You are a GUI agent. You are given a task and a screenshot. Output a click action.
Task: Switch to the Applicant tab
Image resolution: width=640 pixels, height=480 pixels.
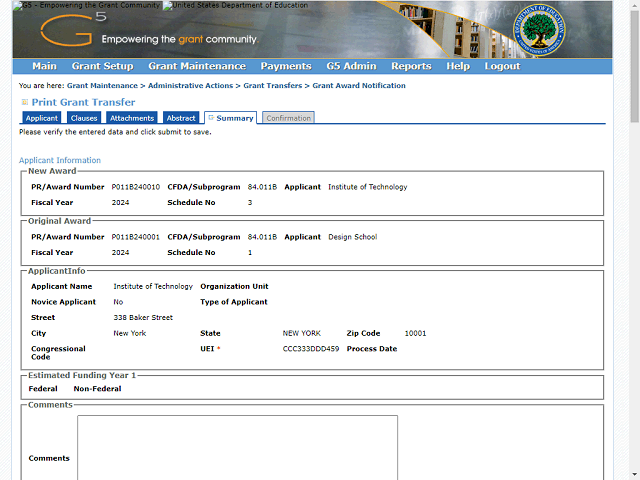(x=42, y=118)
